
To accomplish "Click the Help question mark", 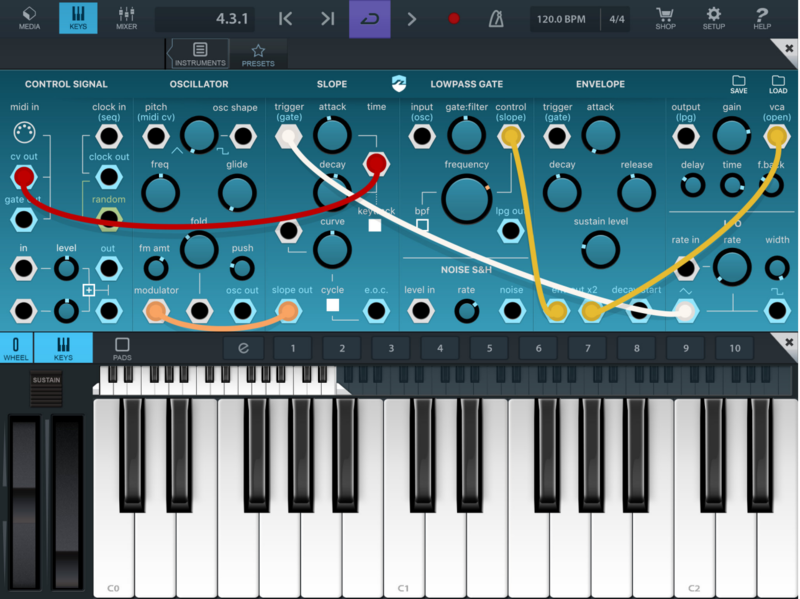I will click(x=762, y=18).
